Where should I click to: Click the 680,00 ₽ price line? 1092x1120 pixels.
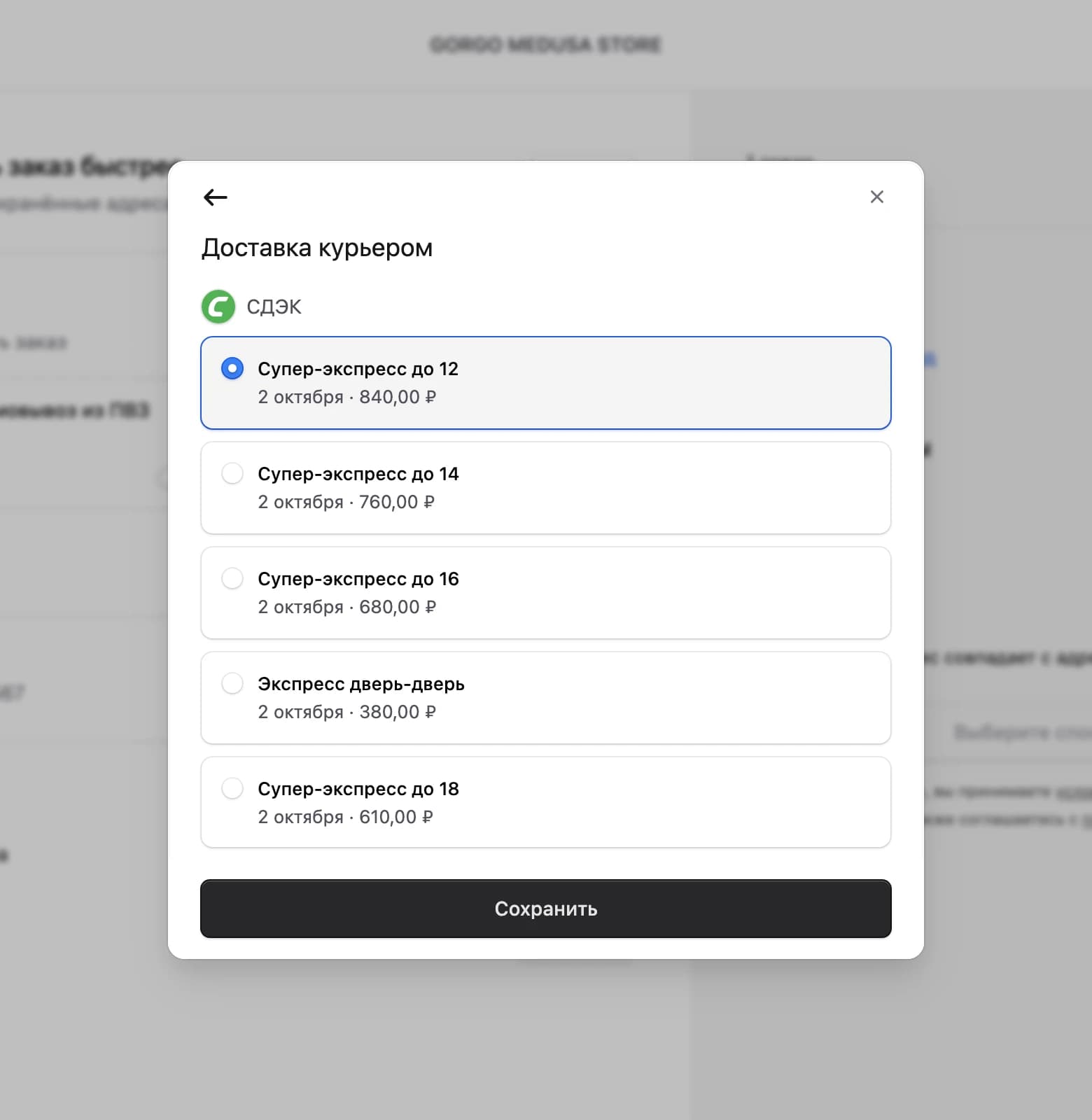pyautogui.click(x=347, y=607)
